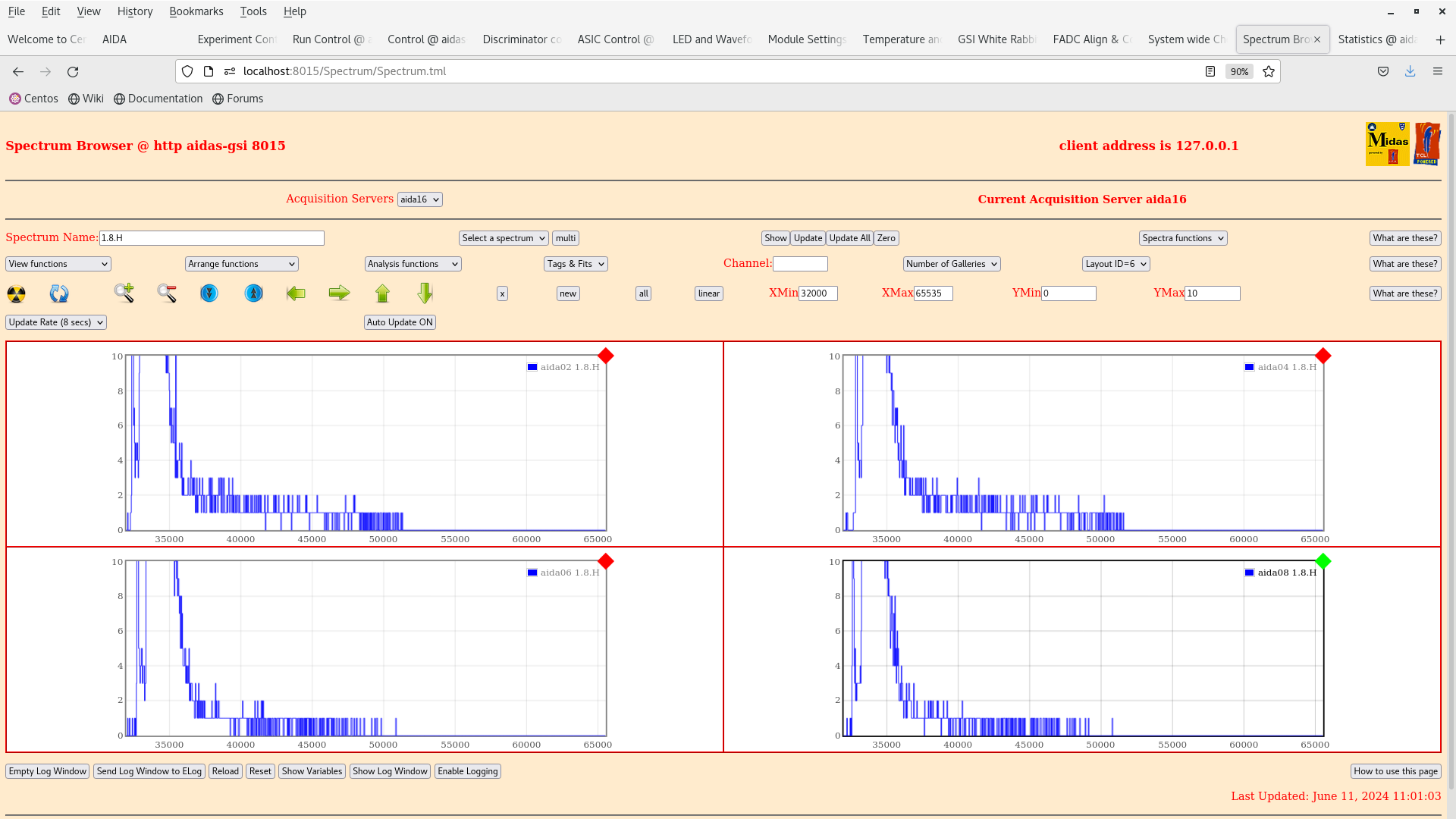
Task: Click the blue circular refresh arrows icon
Action: pos(59,293)
